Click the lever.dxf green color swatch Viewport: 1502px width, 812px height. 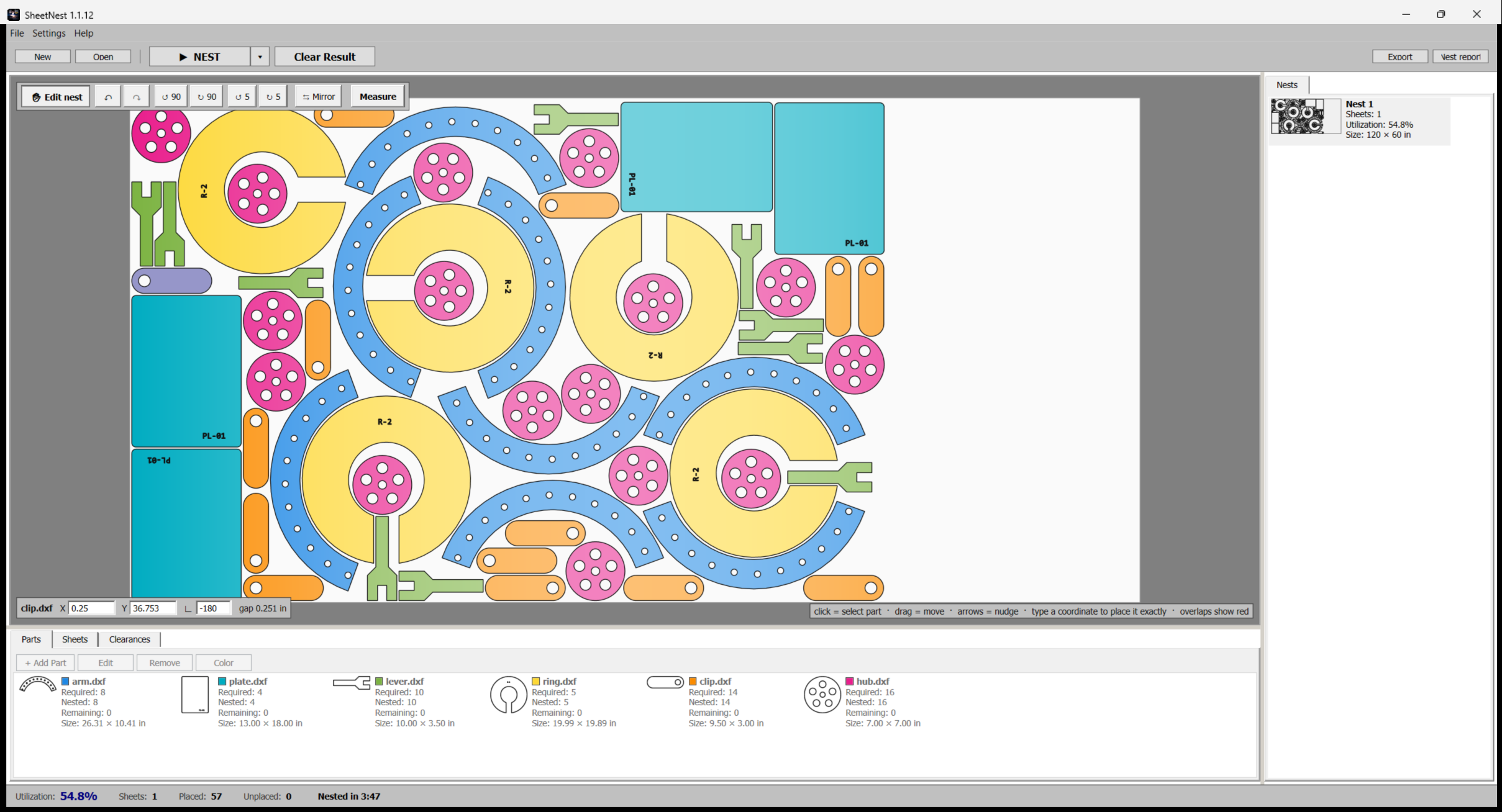tap(379, 682)
